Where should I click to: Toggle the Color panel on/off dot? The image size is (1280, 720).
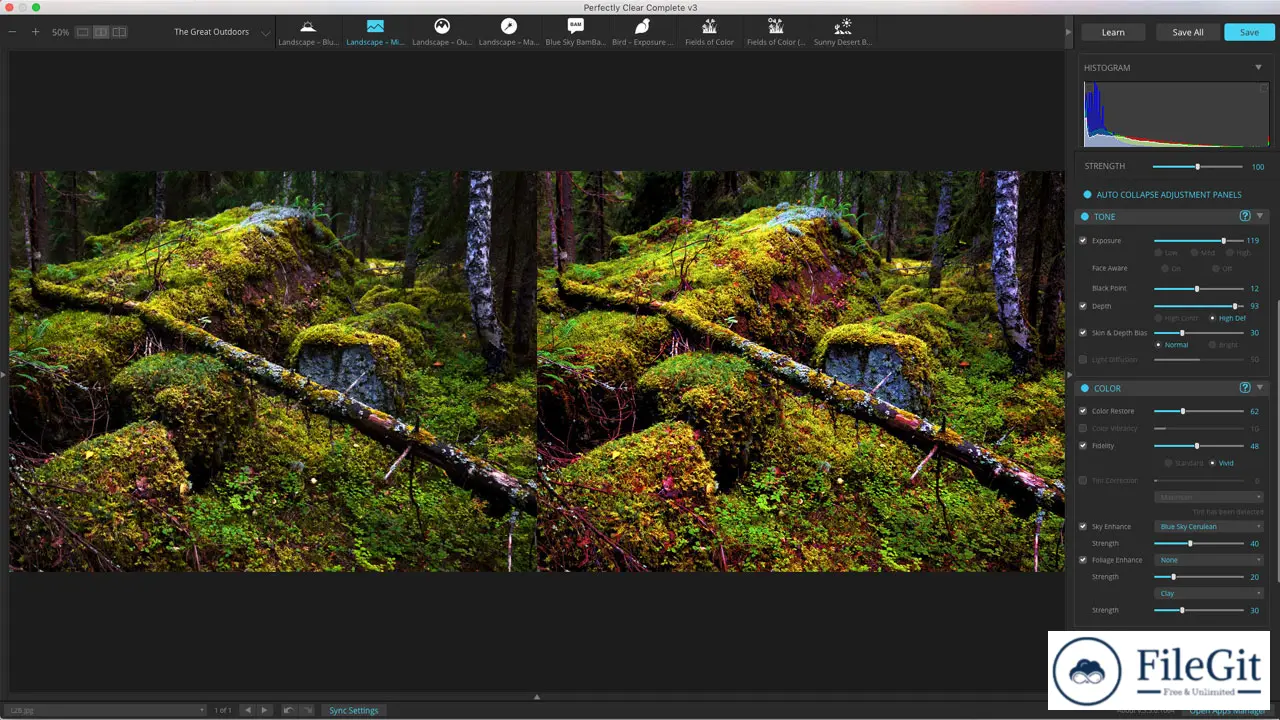point(1084,389)
